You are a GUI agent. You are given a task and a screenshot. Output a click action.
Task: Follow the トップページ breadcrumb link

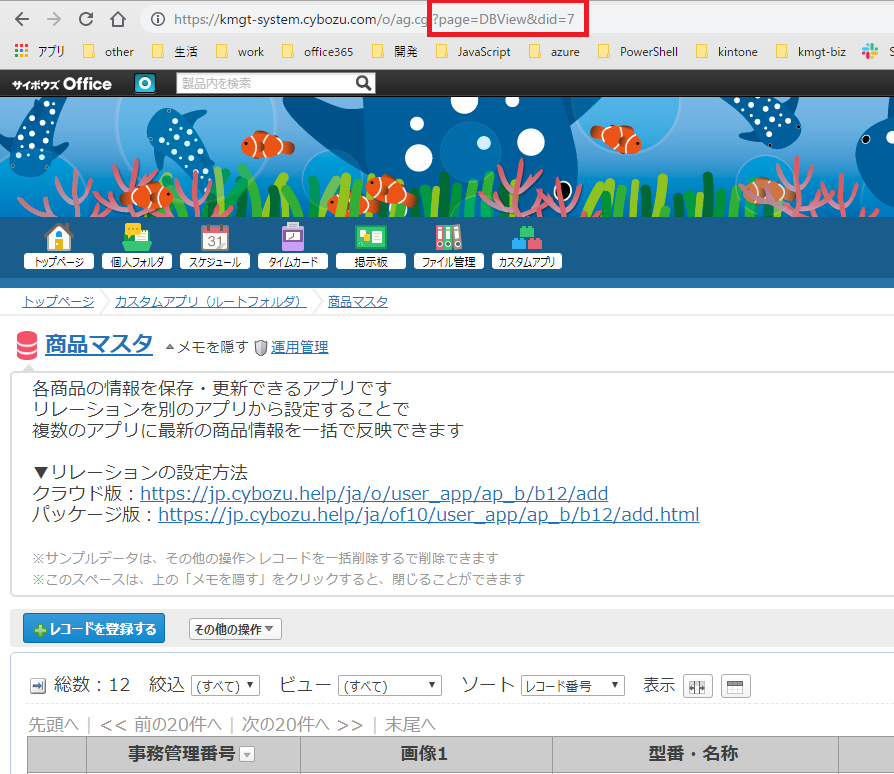[x=58, y=302]
